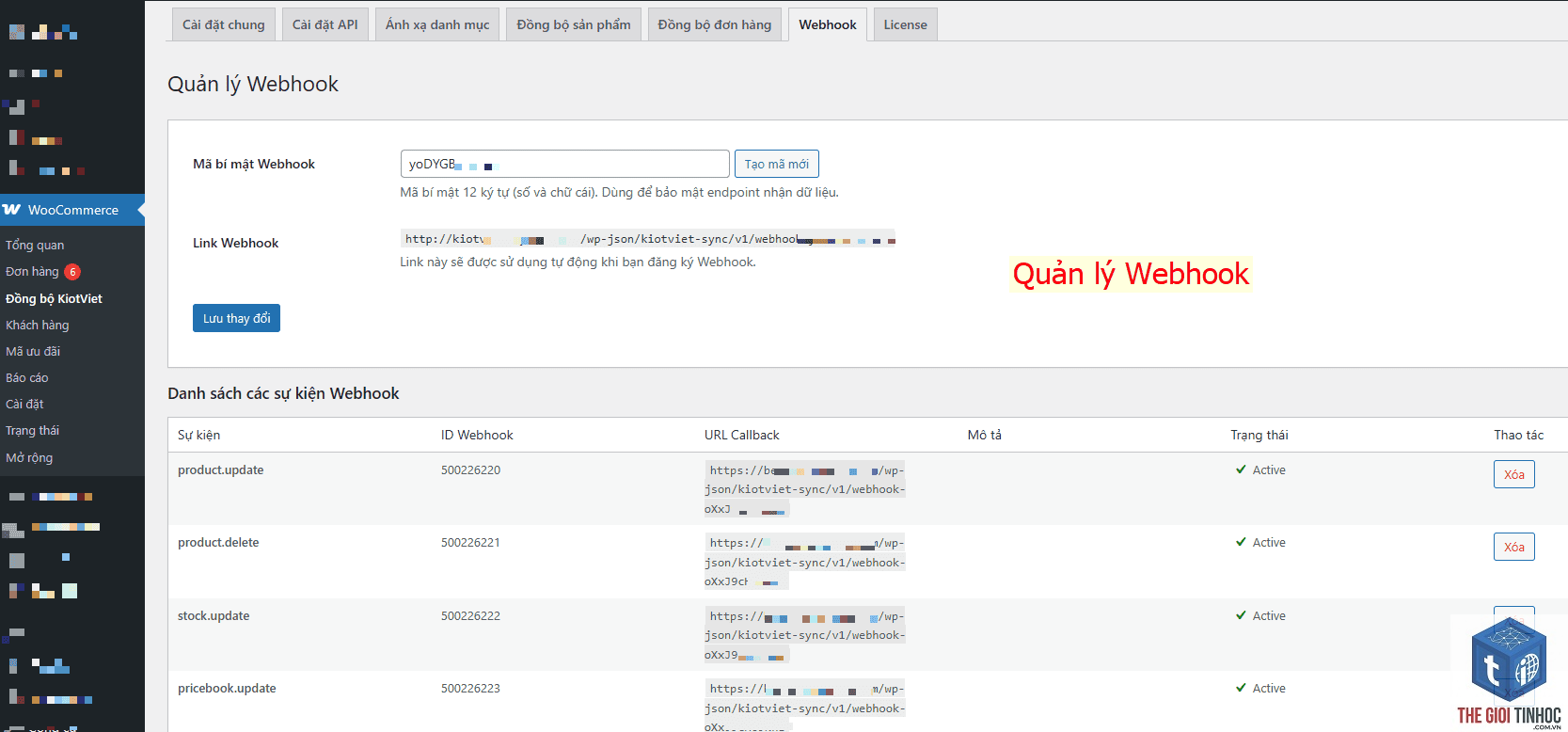Click the pricebook.update event name
1568x732 pixels.
(x=227, y=688)
